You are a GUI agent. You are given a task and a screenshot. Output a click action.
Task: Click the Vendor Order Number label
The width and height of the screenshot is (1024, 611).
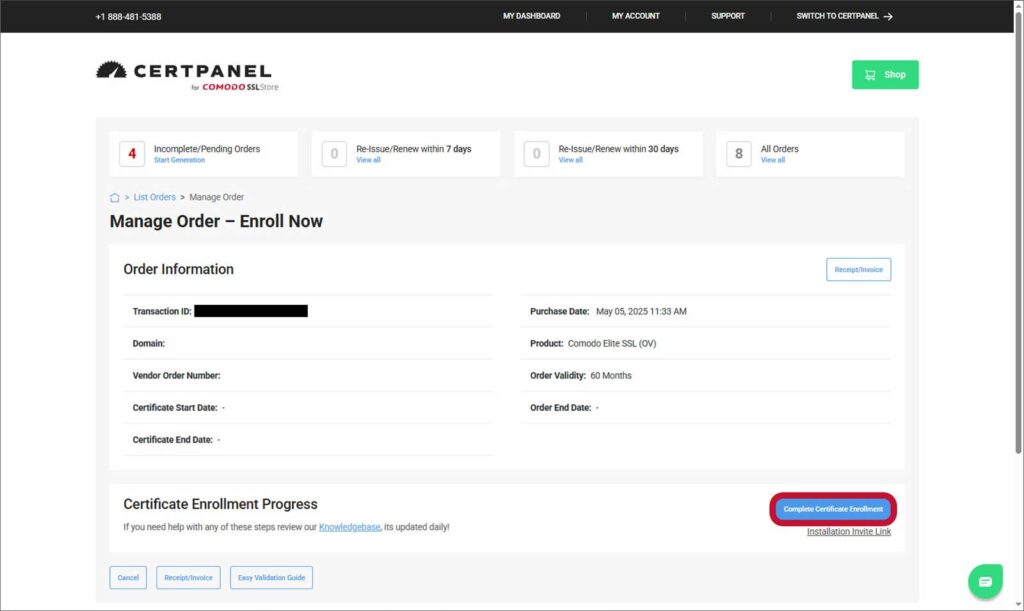tap(176, 375)
